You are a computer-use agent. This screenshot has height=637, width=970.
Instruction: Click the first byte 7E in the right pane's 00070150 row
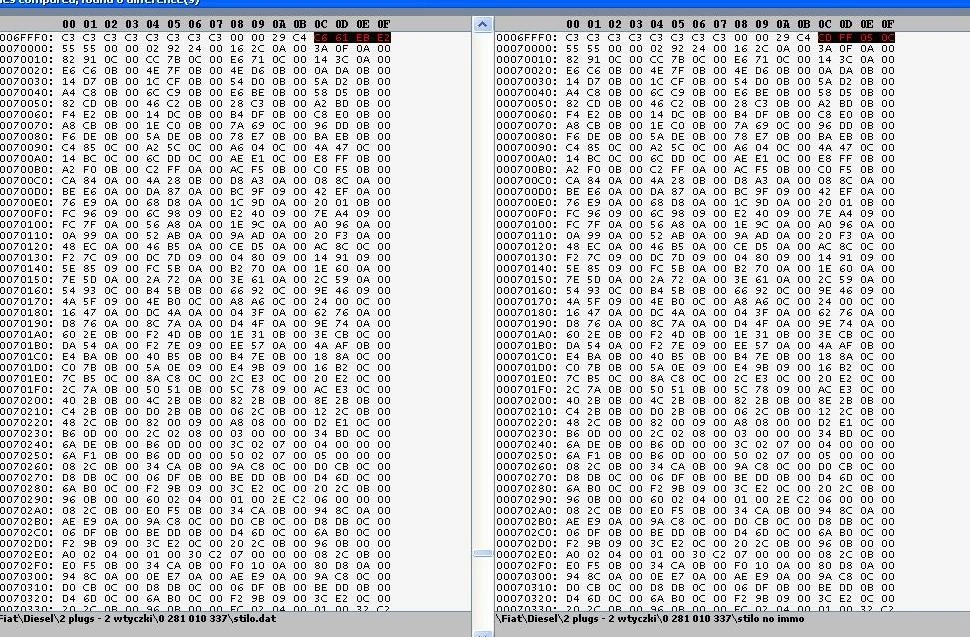tap(573, 280)
